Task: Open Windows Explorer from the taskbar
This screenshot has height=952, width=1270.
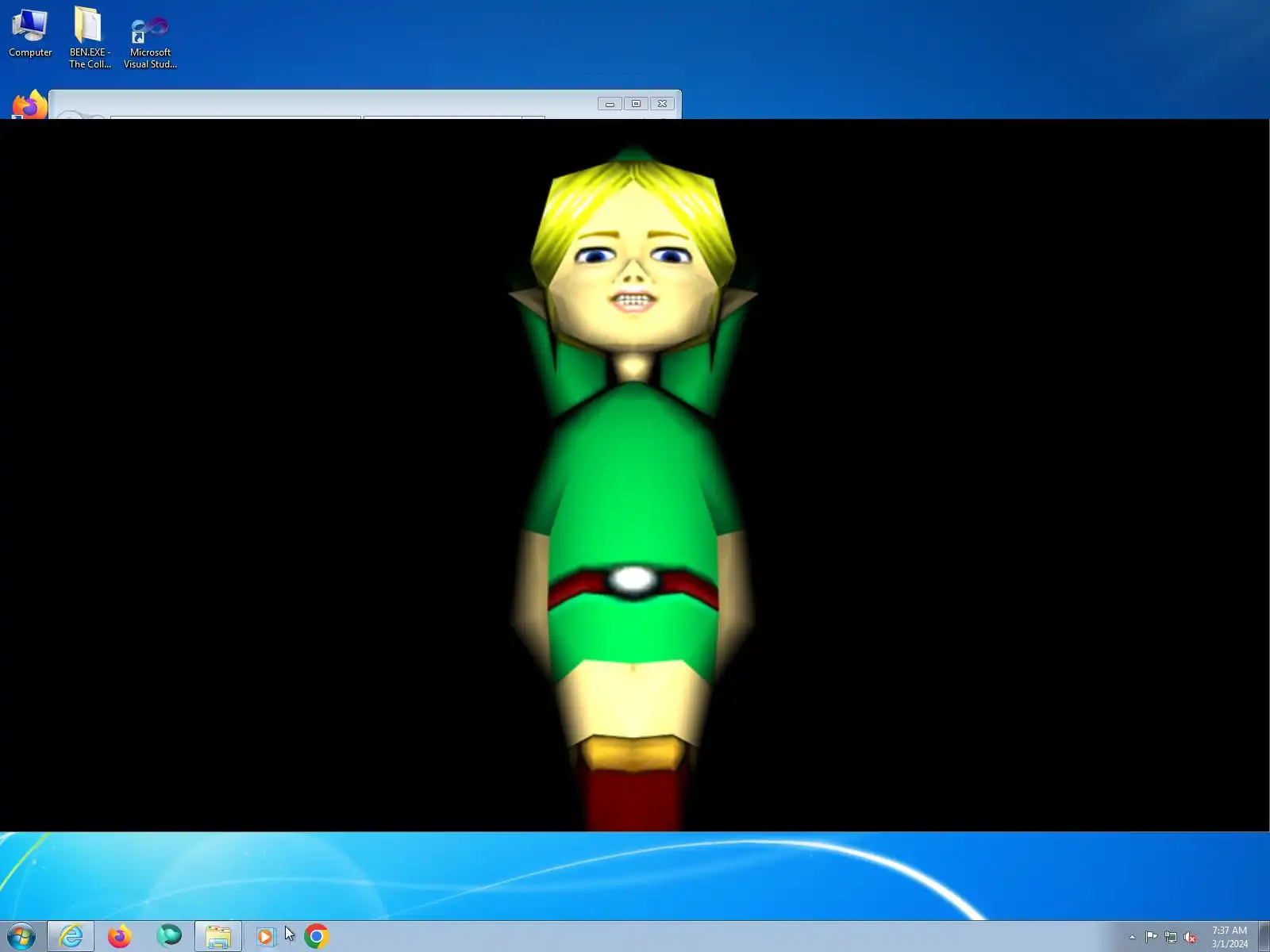Action: pyautogui.click(x=218, y=936)
